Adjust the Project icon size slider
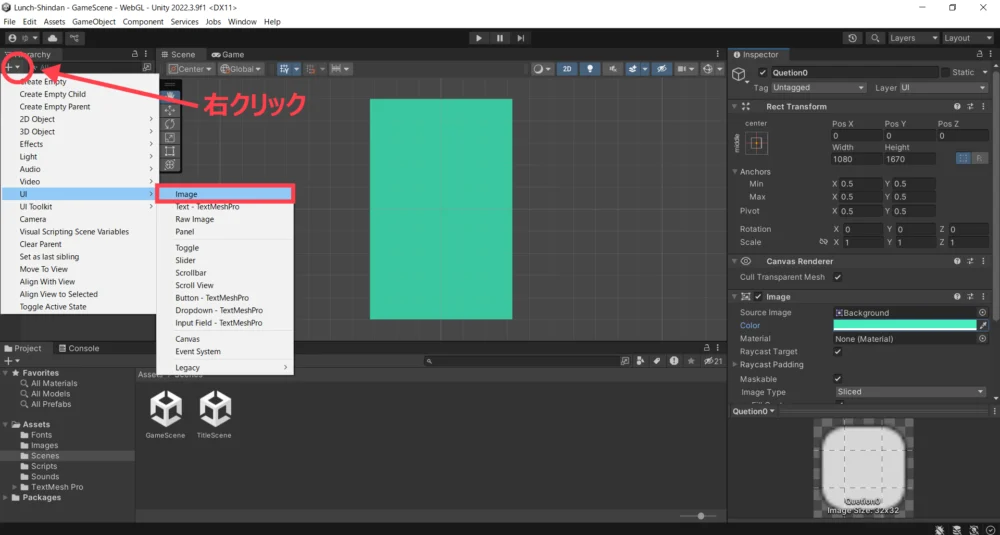 click(x=701, y=517)
